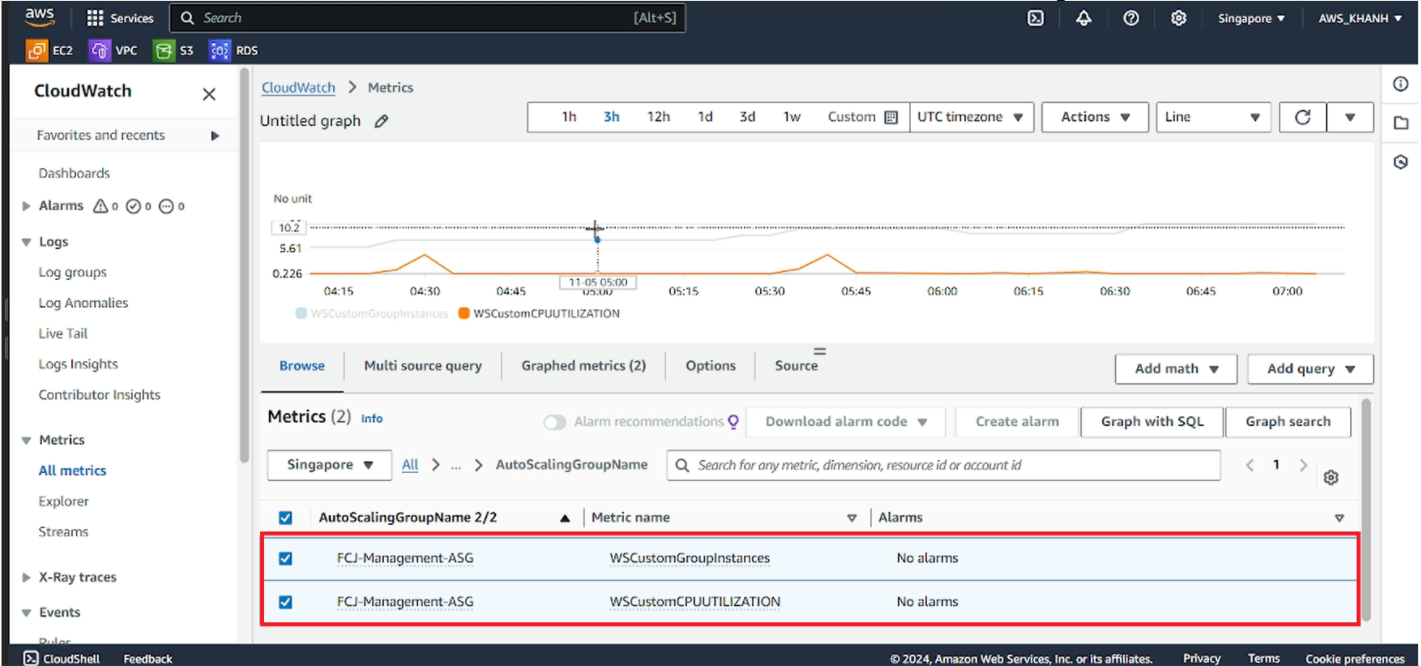Open metrics table preferences gear
1421x666 pixels.
coord(1330,478)
